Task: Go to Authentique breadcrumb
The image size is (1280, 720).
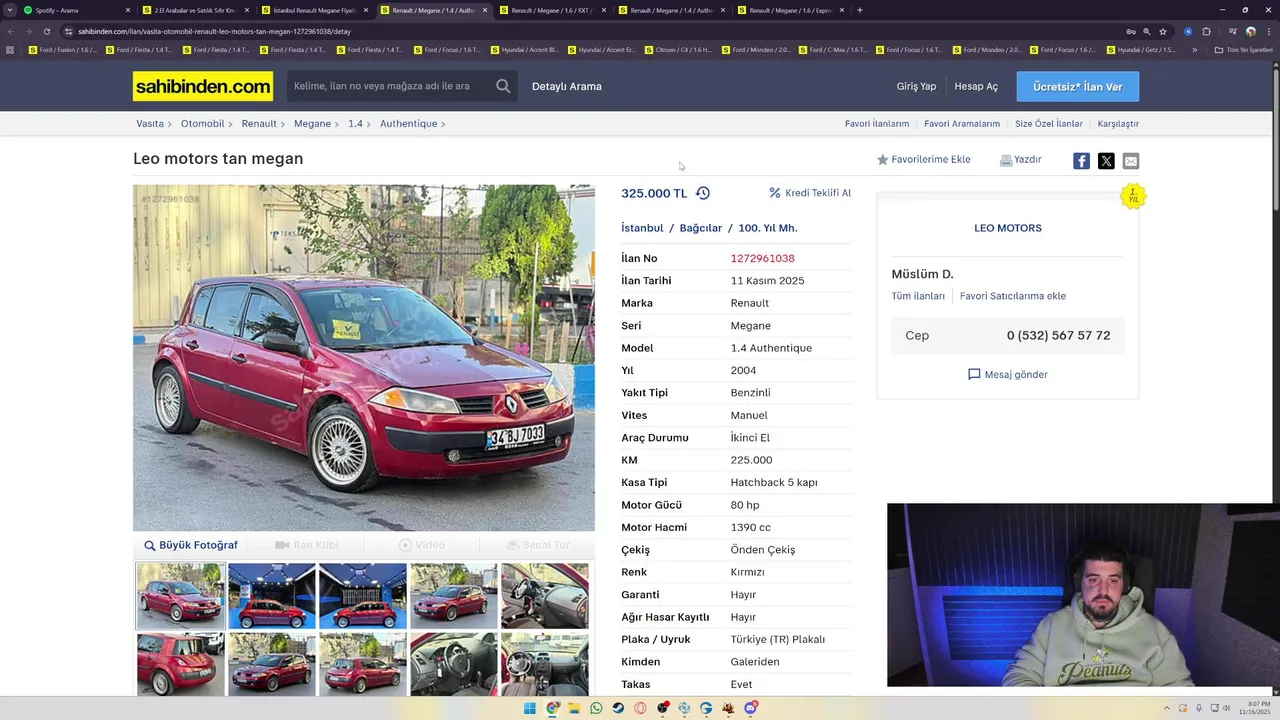Action: 408,124
